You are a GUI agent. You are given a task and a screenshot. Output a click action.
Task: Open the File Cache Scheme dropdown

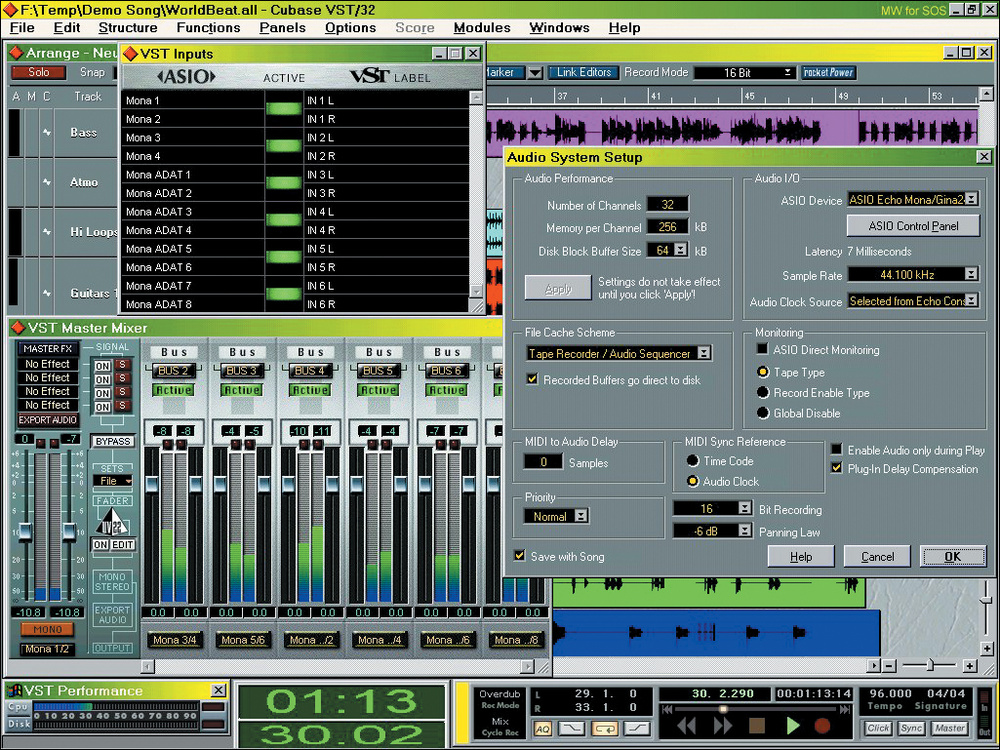(x=704, y=353)
